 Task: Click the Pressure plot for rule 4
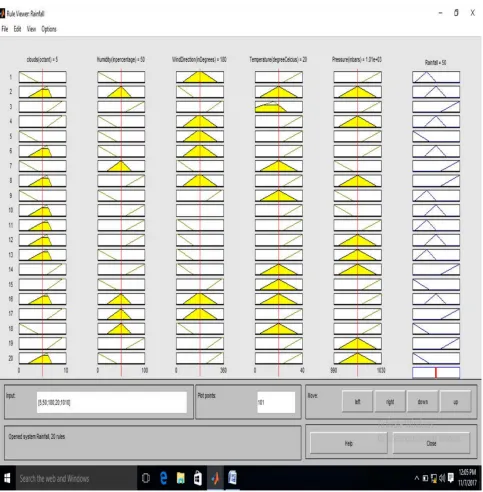click(x=357, y=121)
